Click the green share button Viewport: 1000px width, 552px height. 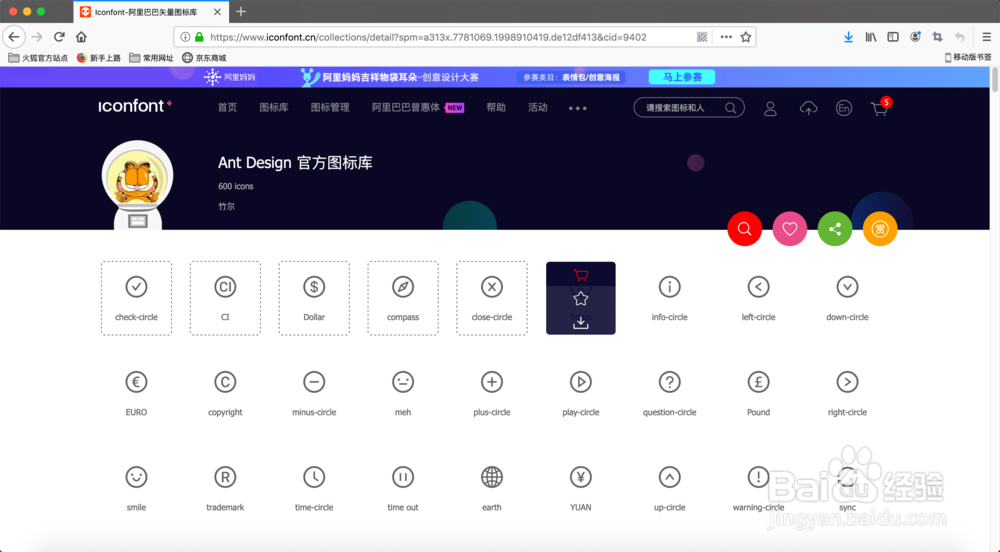[835, 229]
